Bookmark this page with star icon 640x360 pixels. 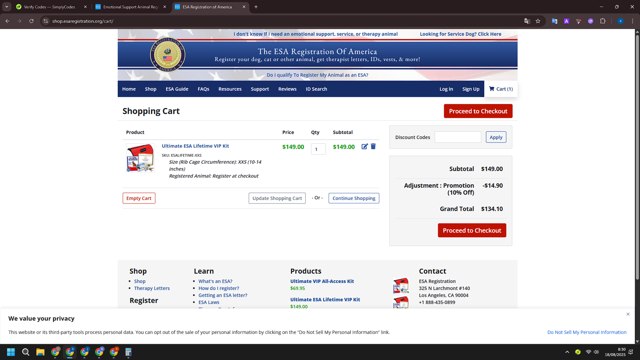coord(538,21)
